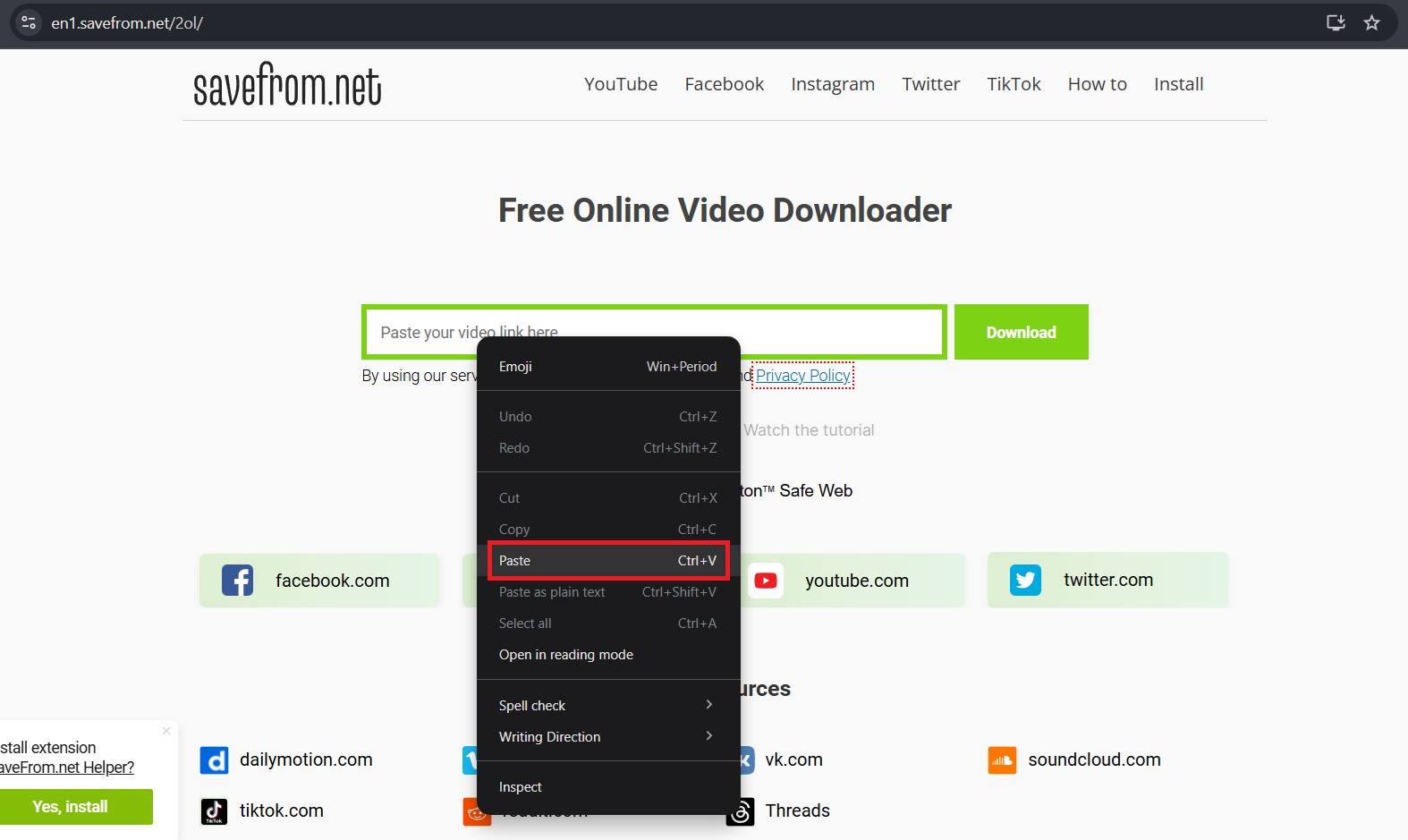1408x840 pixels.
Task: Open the Install nav link
Action: tap(1179, 84)
